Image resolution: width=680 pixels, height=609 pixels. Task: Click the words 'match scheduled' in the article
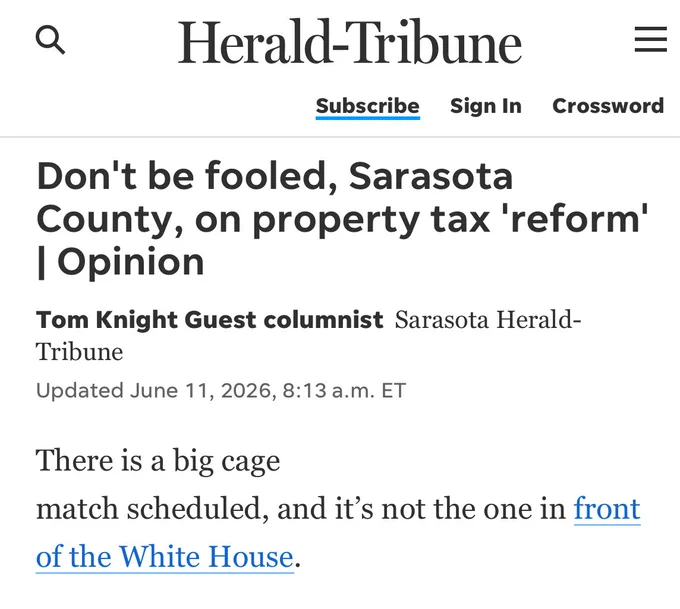[150, 509]
